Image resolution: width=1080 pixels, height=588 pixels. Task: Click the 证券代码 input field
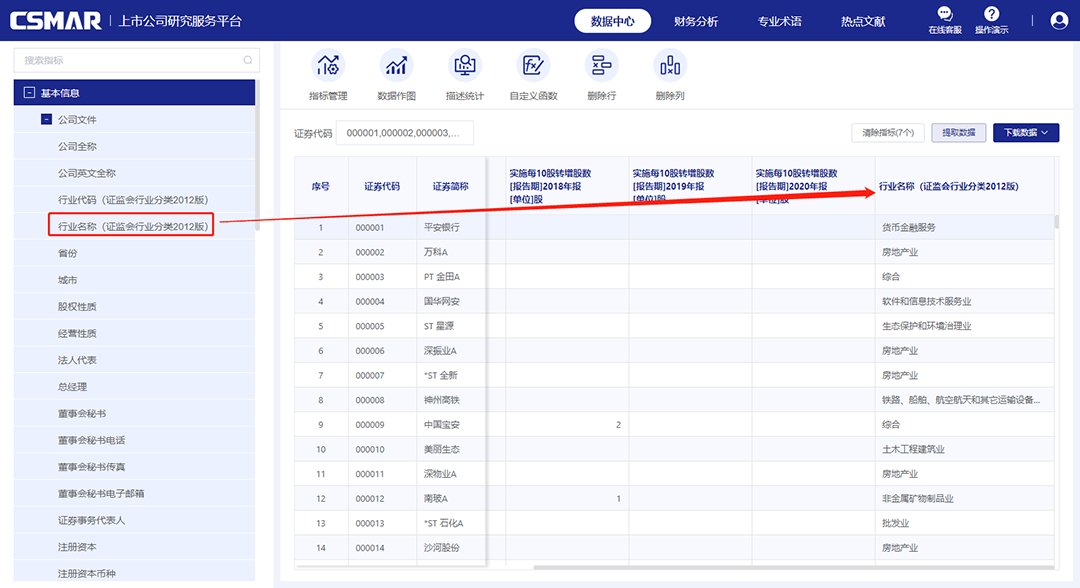(x=404, y=133)
